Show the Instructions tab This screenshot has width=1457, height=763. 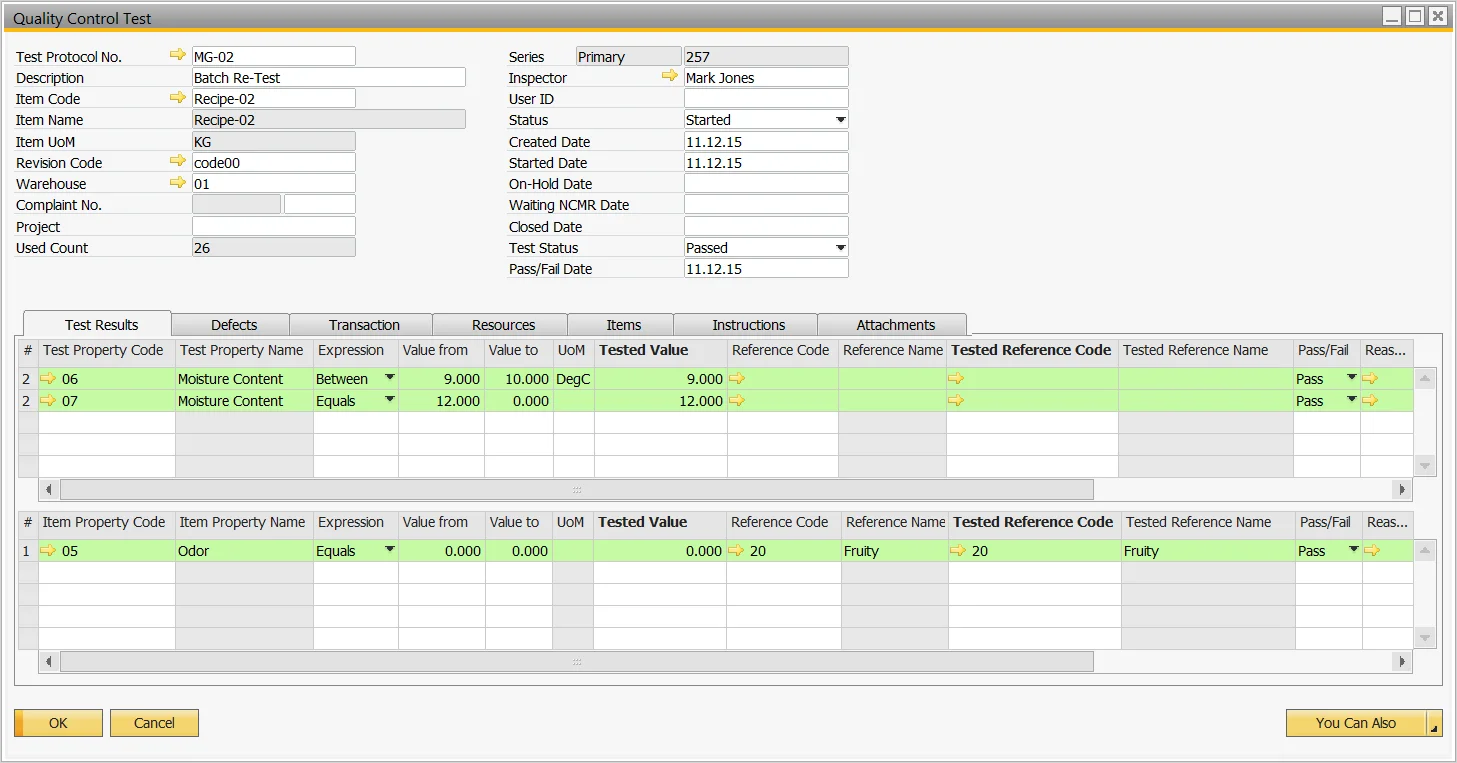coord(748,325)
